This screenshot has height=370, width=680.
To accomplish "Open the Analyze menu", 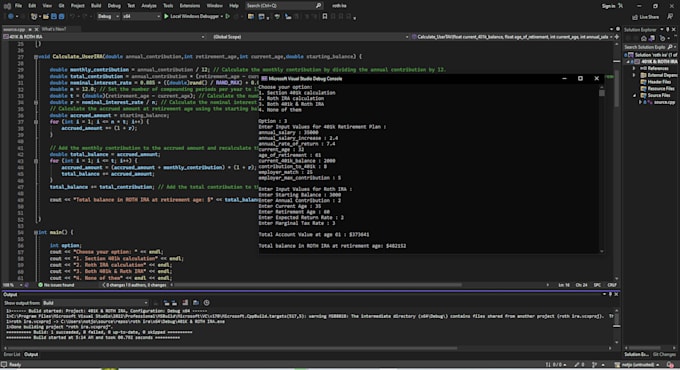I will click(x=149, y=6).
